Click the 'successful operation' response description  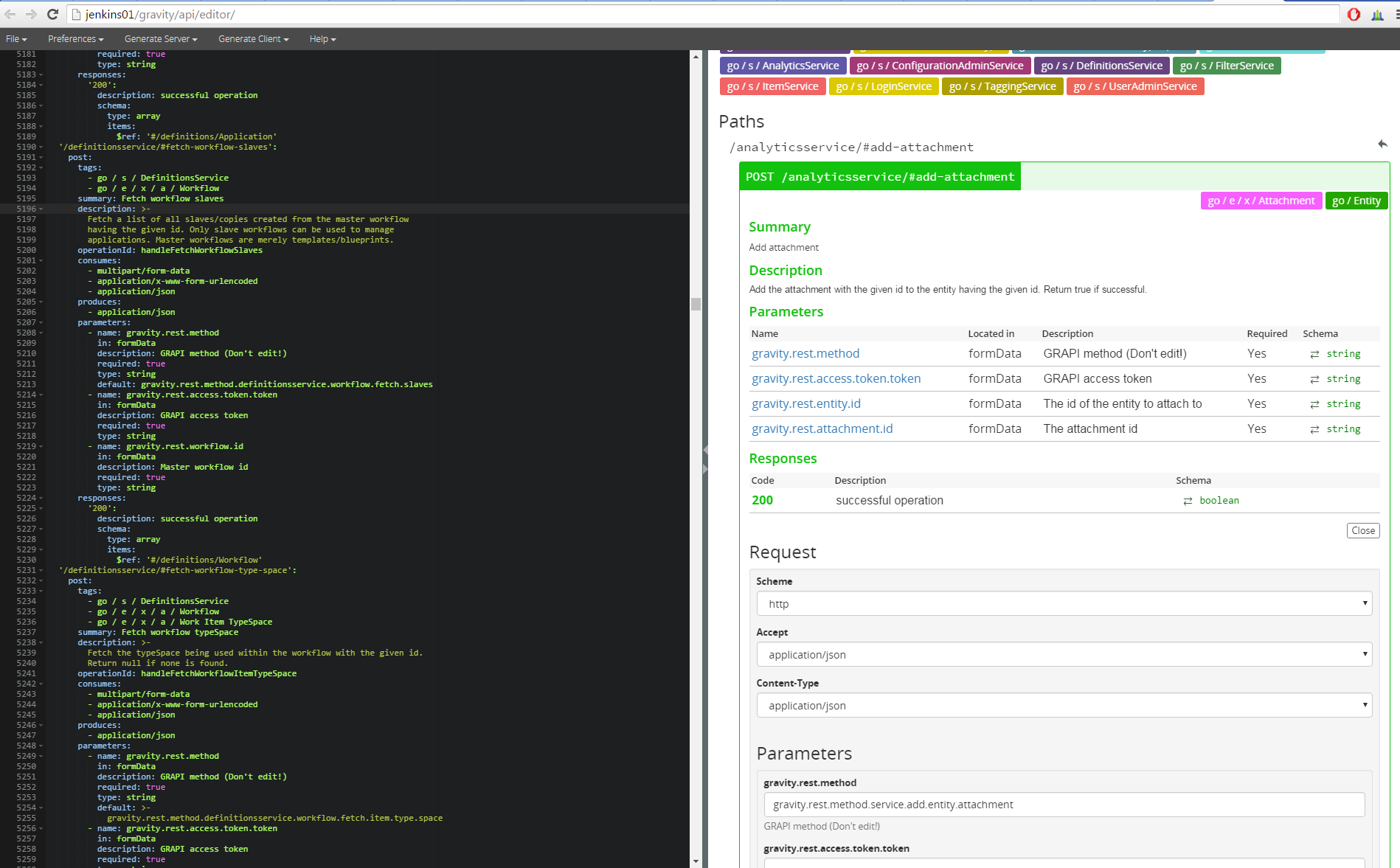click(890, 500)
